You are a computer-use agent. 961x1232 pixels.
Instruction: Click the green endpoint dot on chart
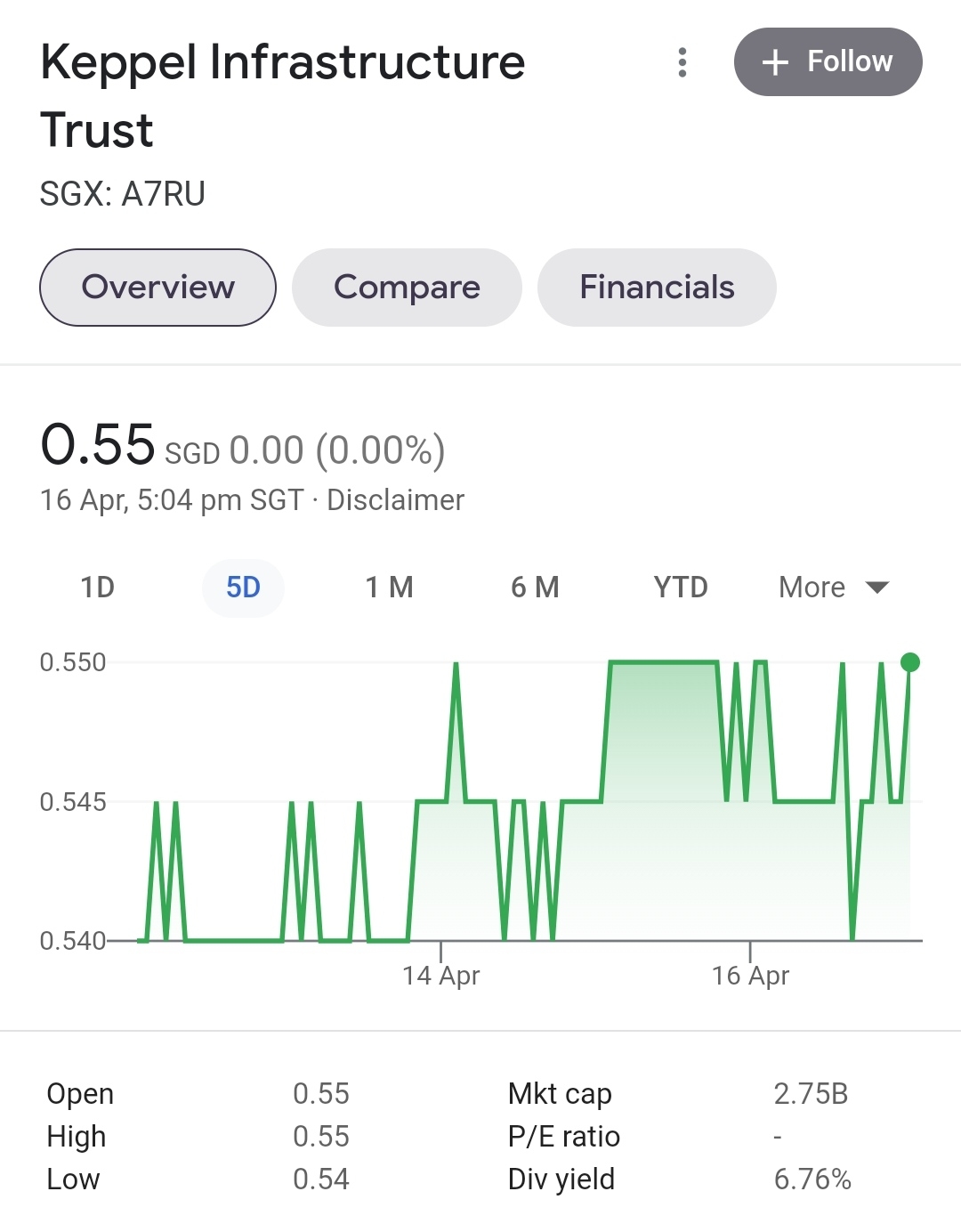[909, 662]
